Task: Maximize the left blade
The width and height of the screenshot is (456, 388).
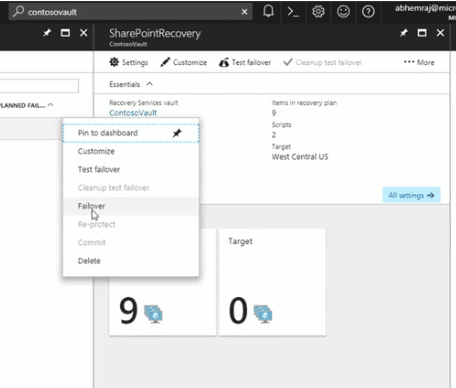Action: [x=65, y=33]
